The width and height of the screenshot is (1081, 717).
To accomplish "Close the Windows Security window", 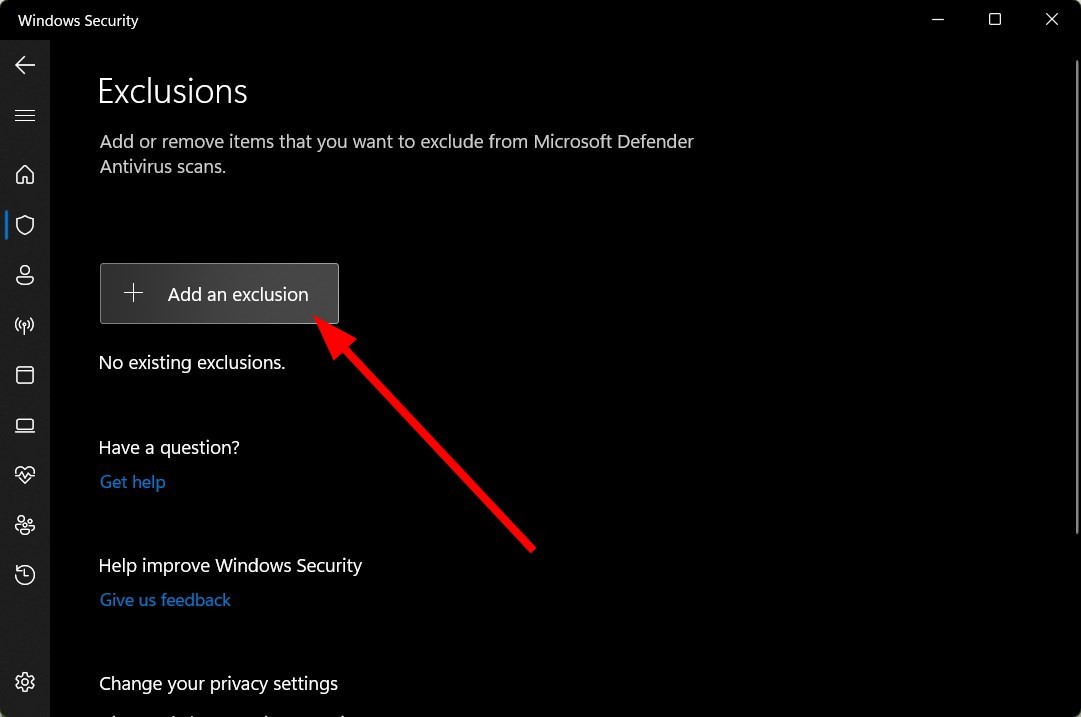I will (x=1051, y=19).
